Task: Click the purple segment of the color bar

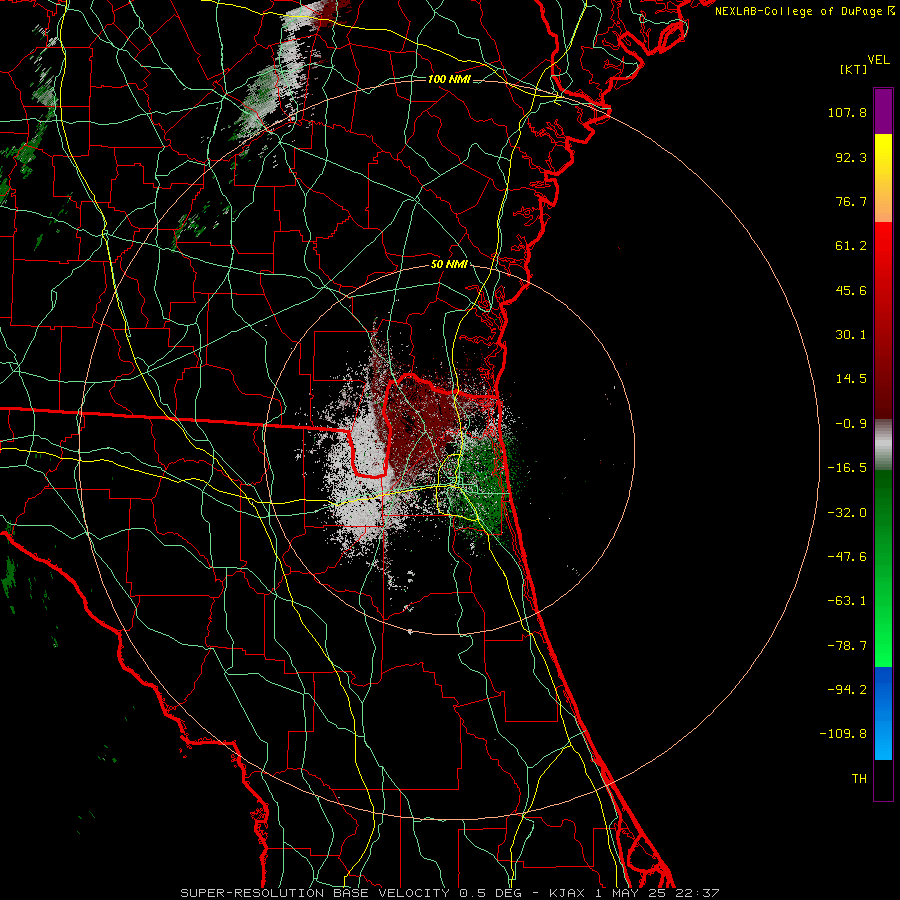Action: (883, 111)
